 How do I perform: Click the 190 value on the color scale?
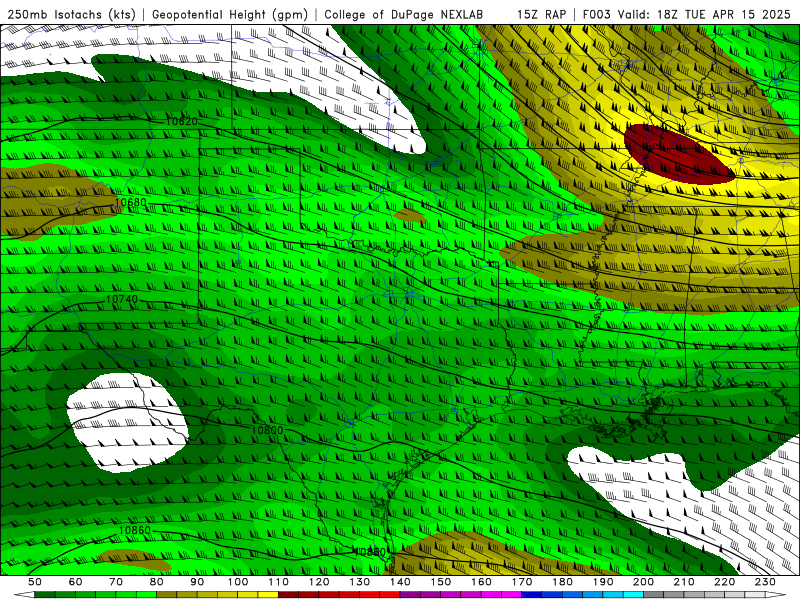click(x=604, y=582)
